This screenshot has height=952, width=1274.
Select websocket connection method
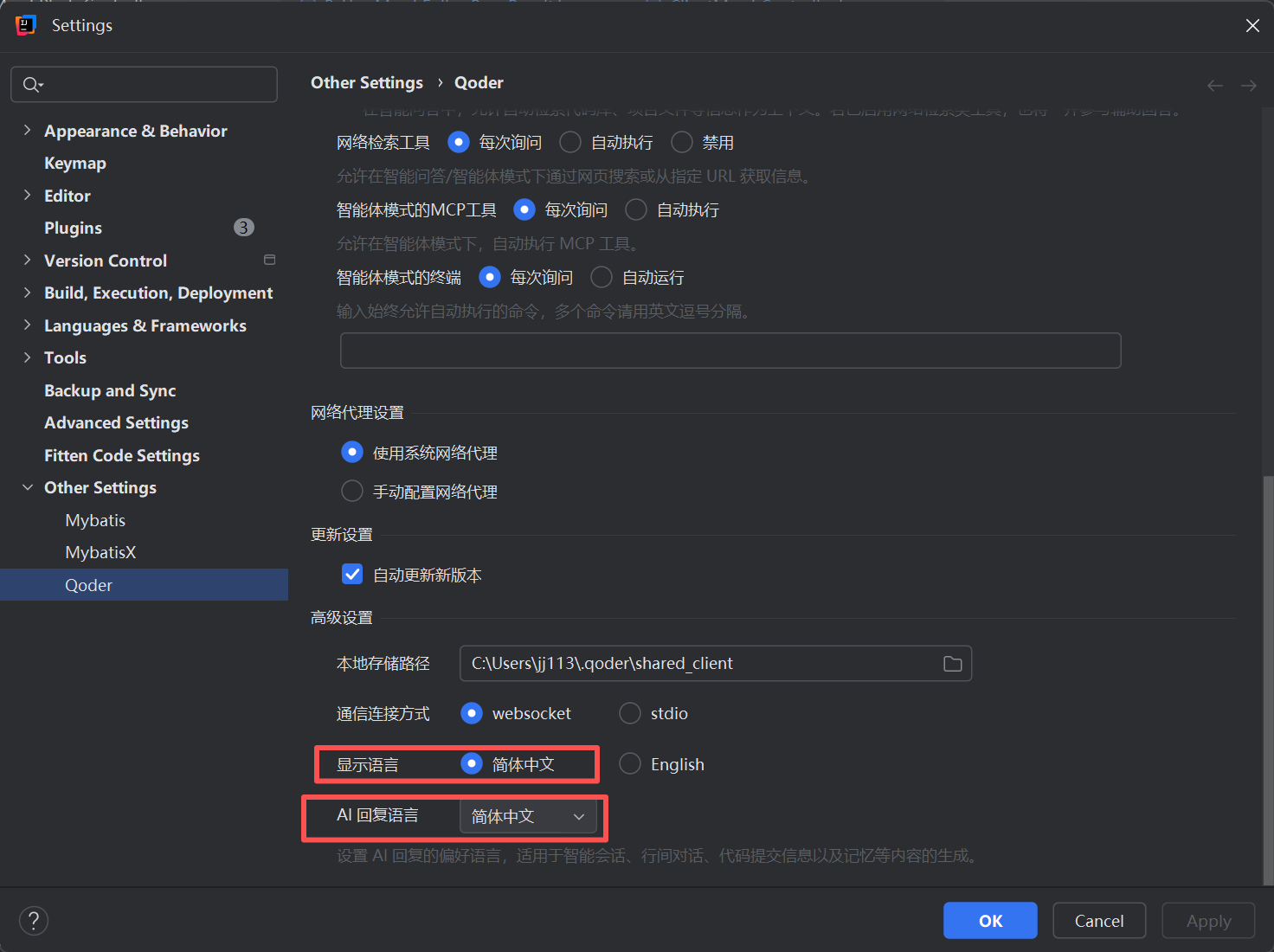click(472, 713)
